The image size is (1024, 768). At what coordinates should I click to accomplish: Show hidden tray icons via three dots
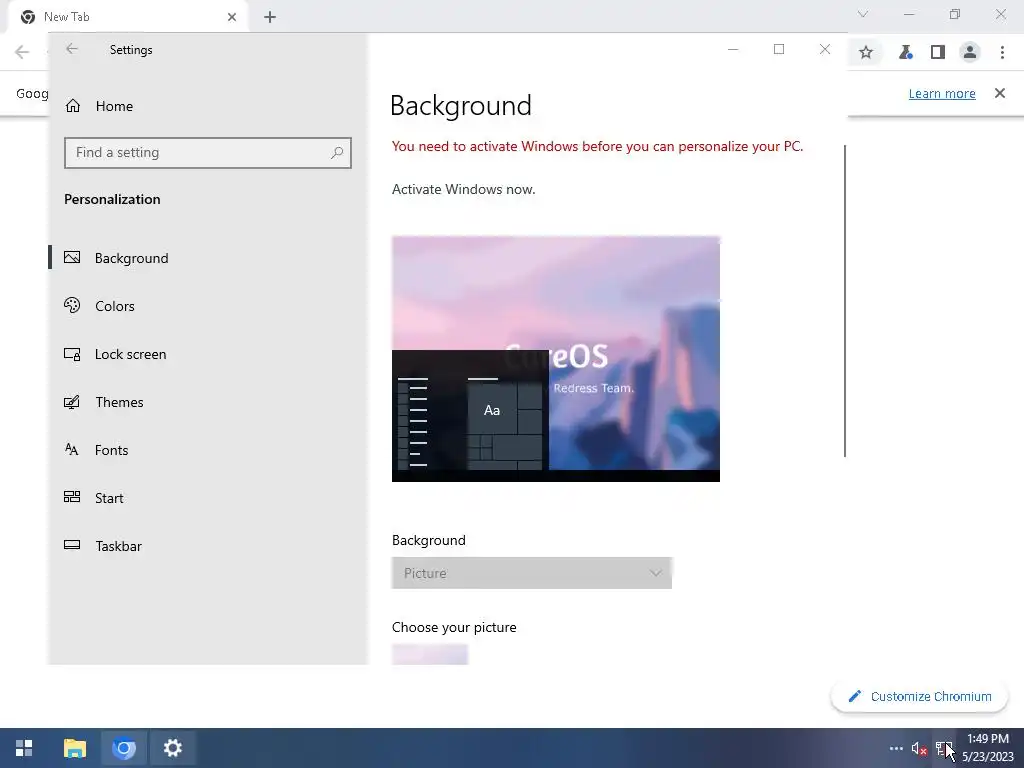coord(896,748)
